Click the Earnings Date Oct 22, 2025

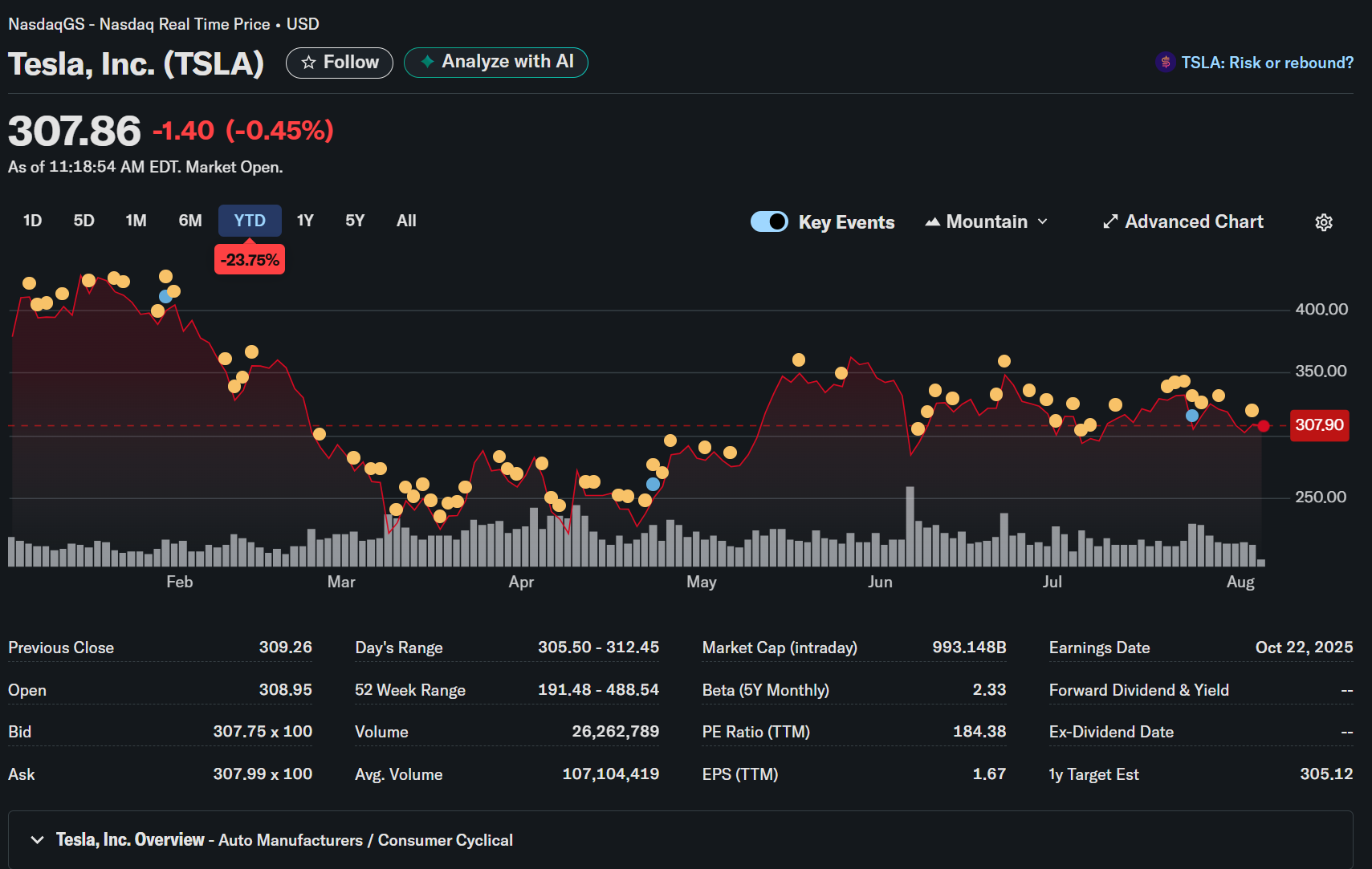[x=1304, y=647]
